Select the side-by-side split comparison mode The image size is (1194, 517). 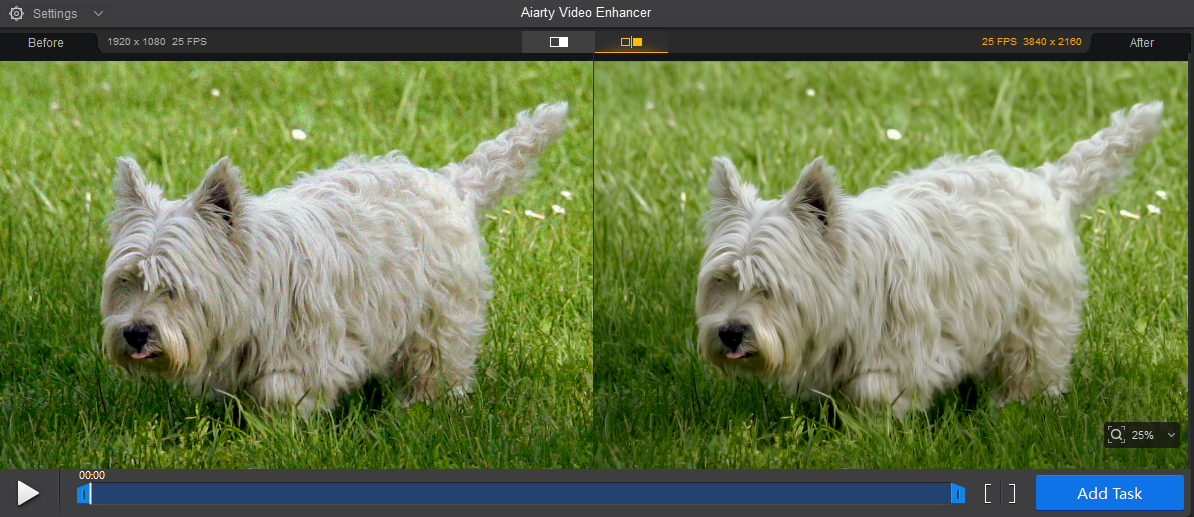631,42
